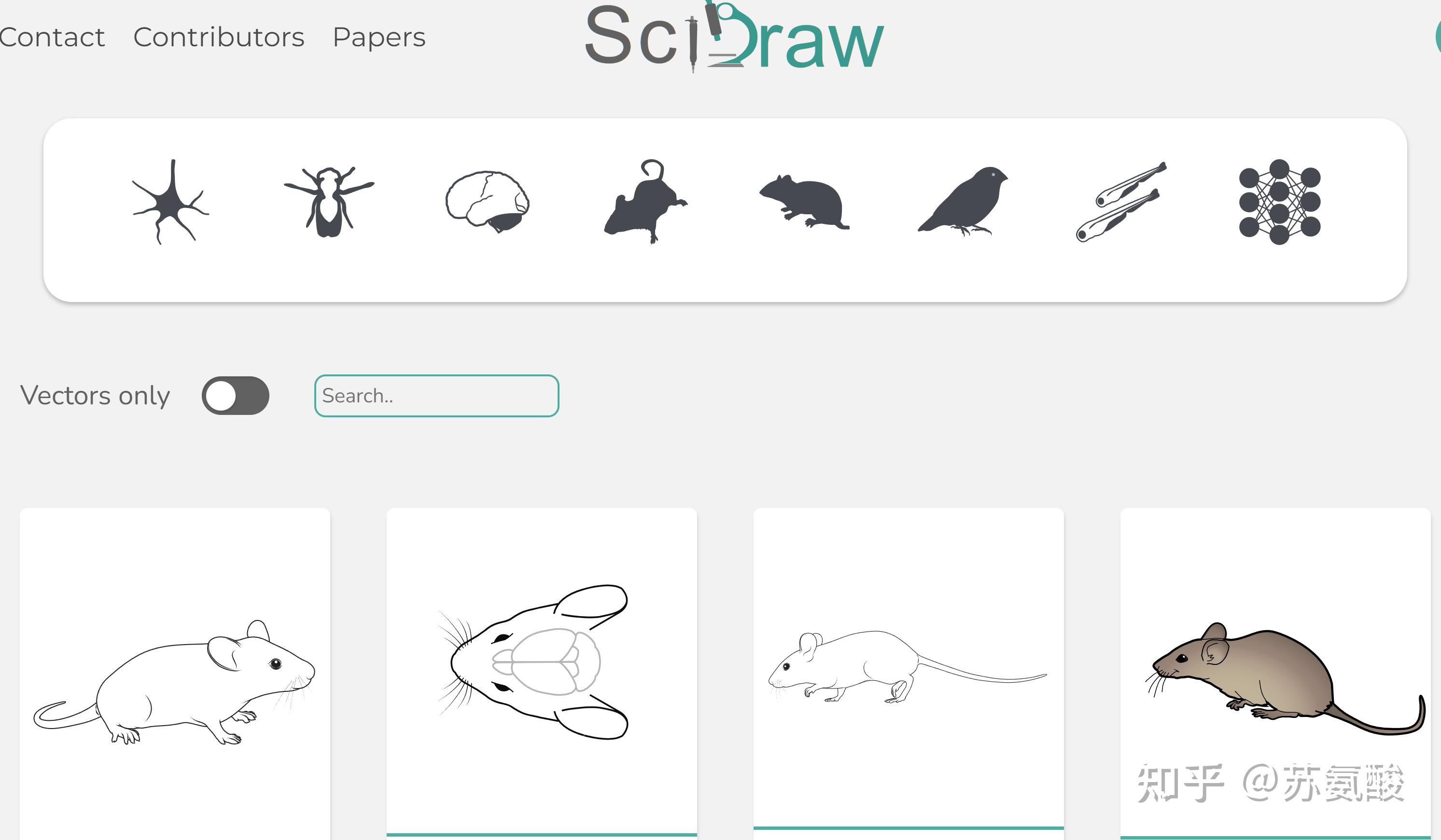Open the Contact page
The image size is (1441, 840).
click(52, 37)
